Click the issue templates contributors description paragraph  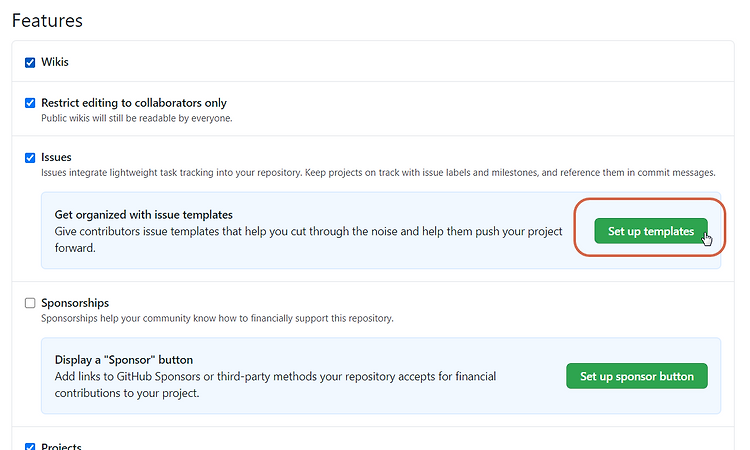click(309, 240)
